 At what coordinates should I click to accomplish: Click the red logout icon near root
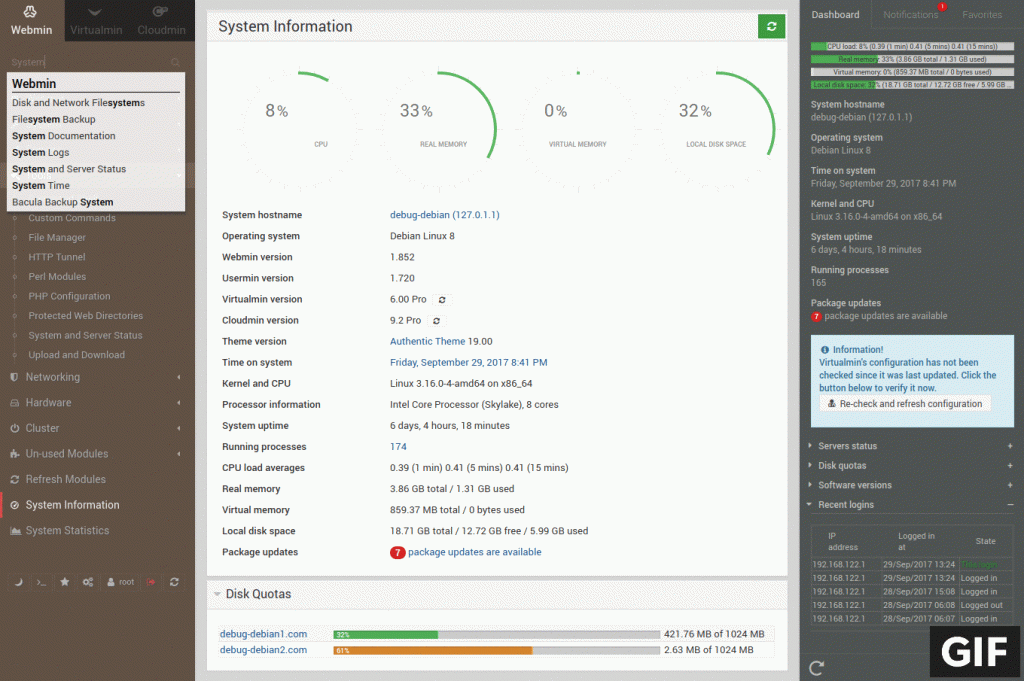[x=151, y=582]
